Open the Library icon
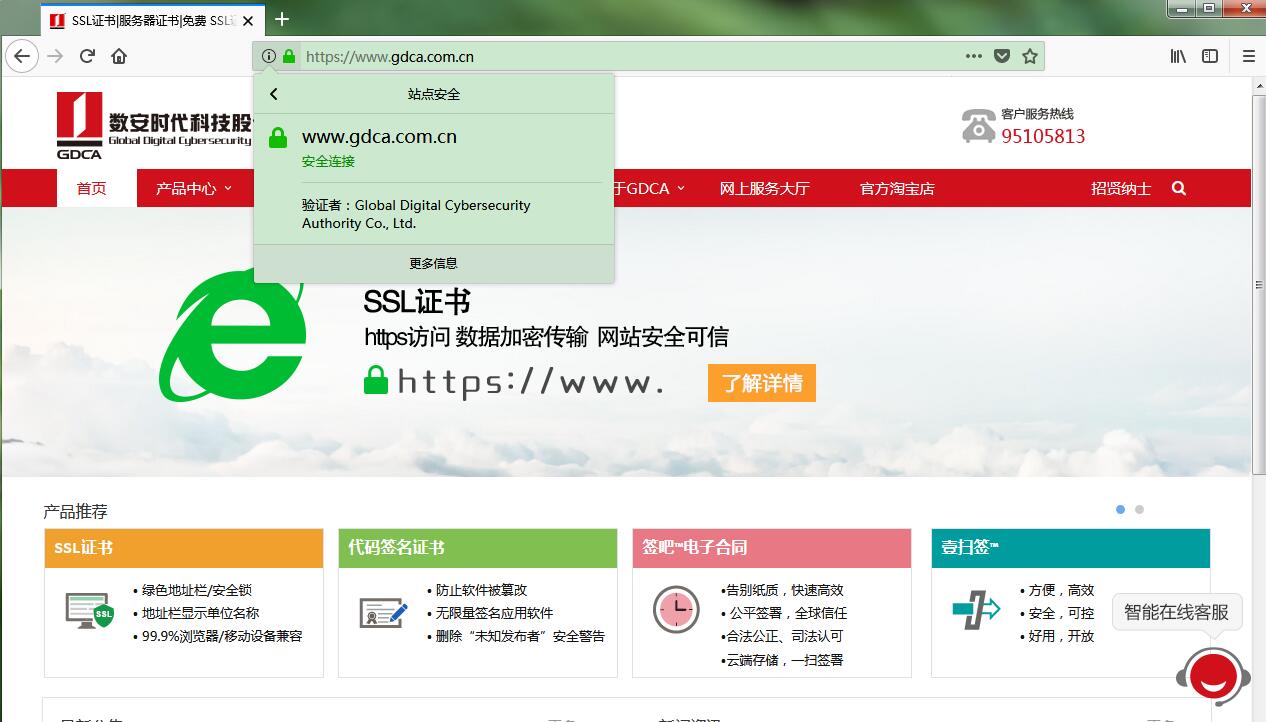Viewport: 1266px width, 722px height. (1179, 56)
